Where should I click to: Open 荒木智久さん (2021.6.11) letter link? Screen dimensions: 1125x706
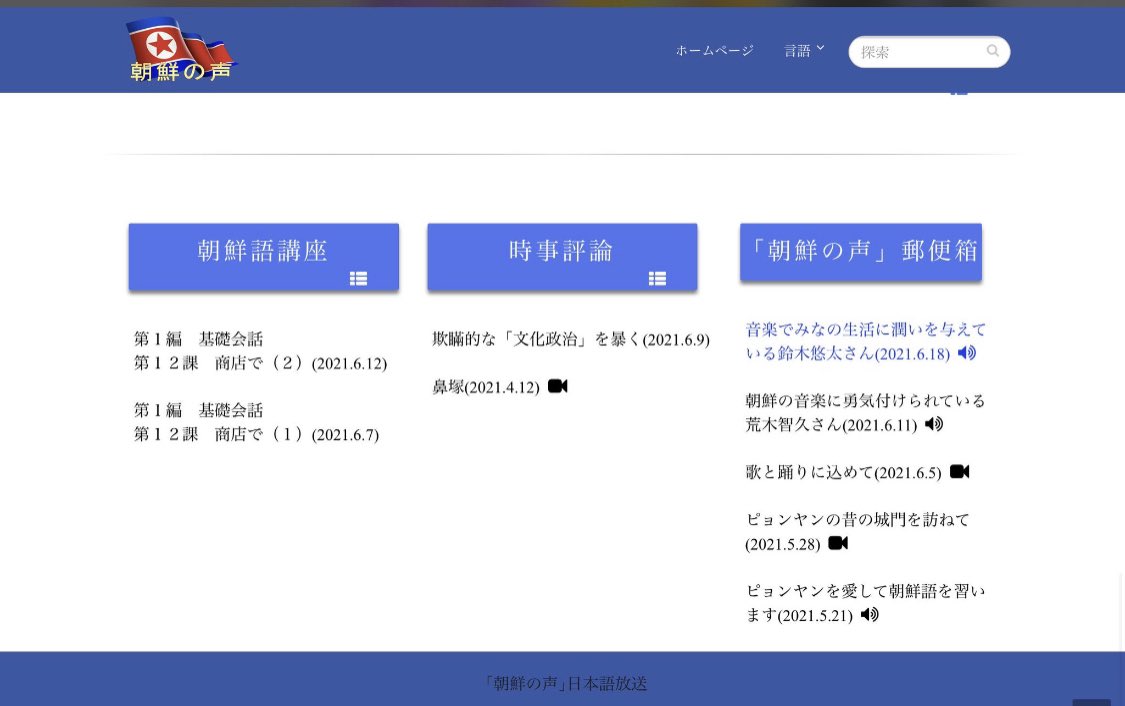[x=865, y=413]
